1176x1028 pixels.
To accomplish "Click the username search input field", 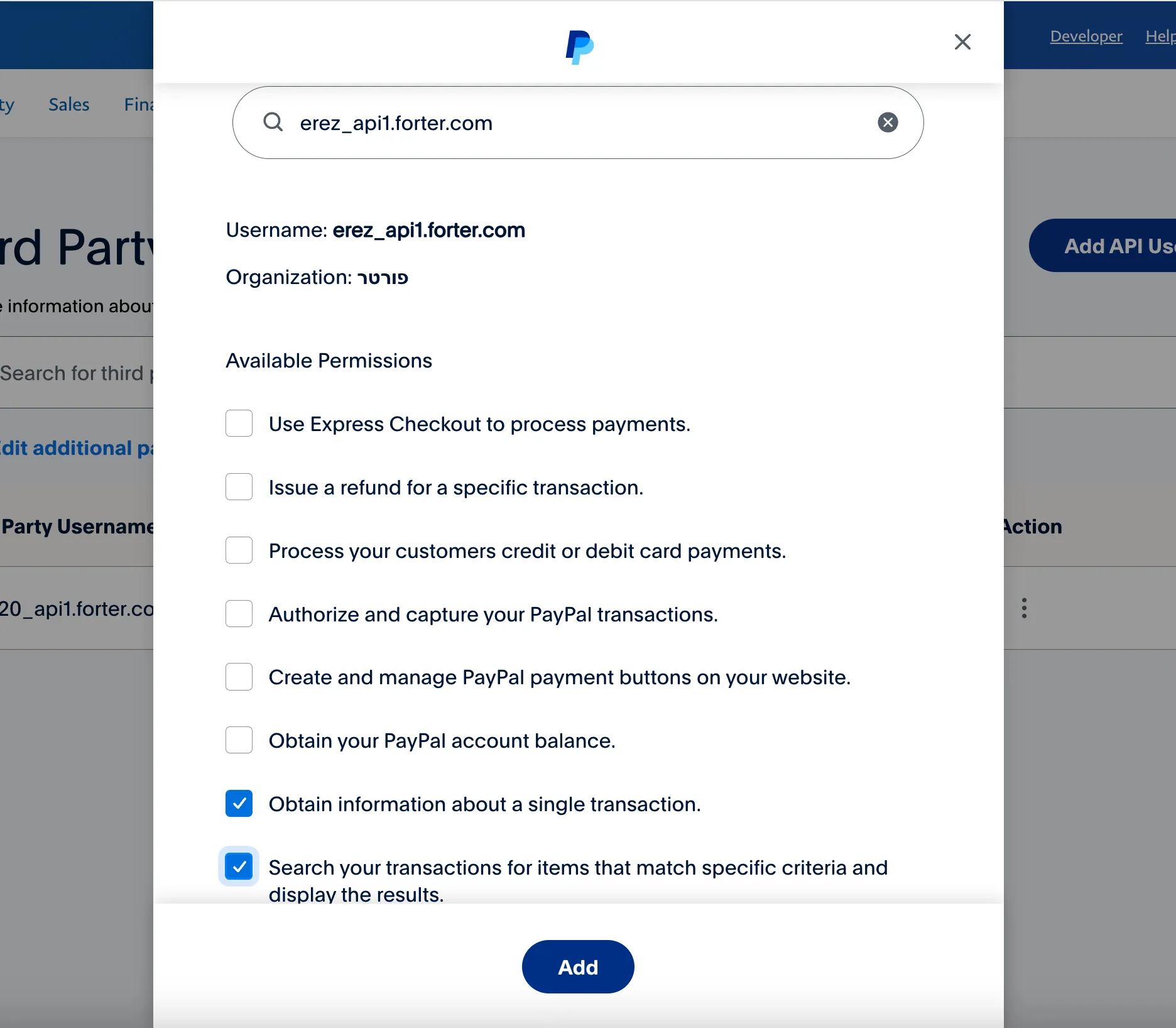I will [x=578, y=123].
